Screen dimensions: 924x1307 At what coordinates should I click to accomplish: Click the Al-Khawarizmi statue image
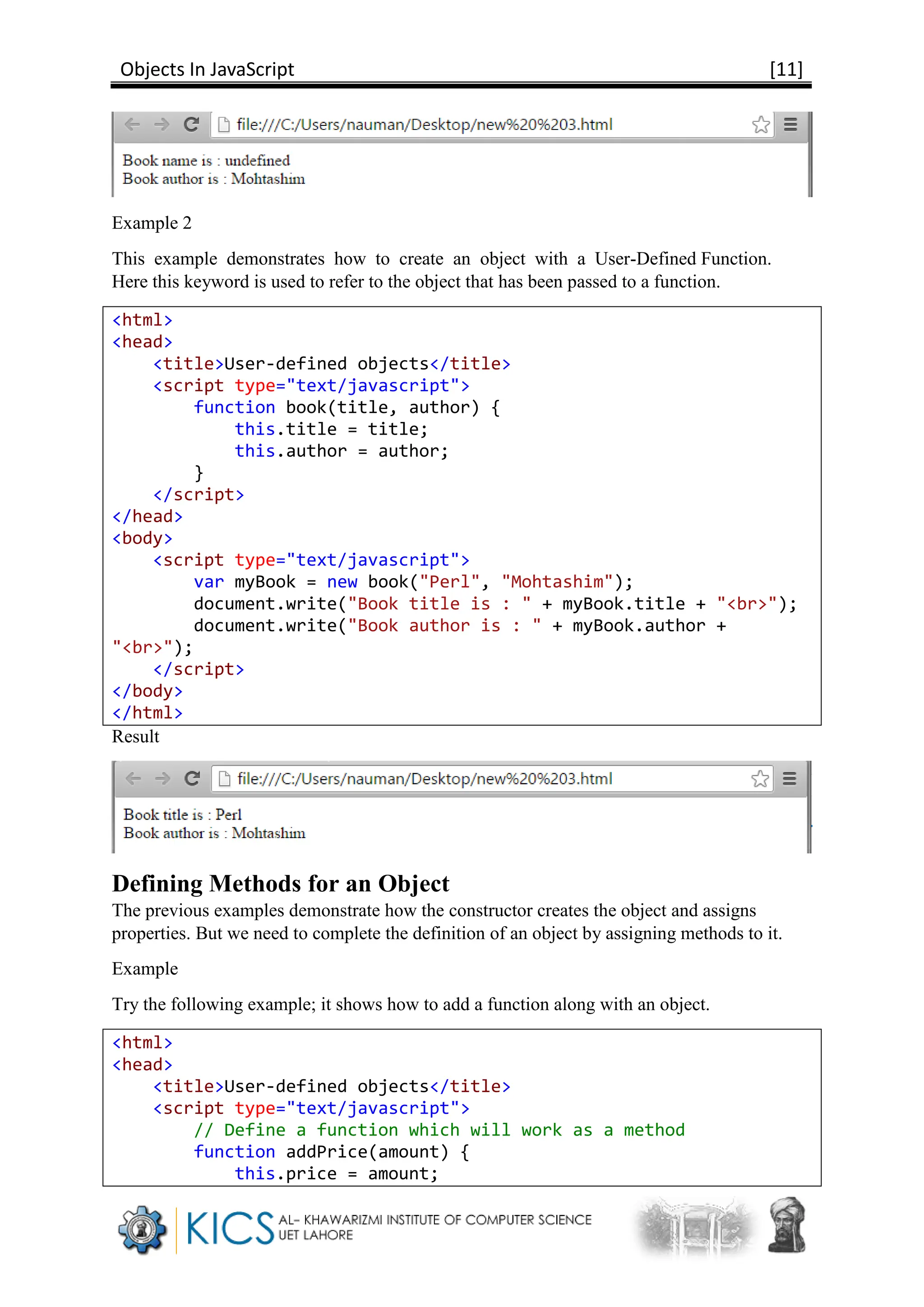point(787,1225)
